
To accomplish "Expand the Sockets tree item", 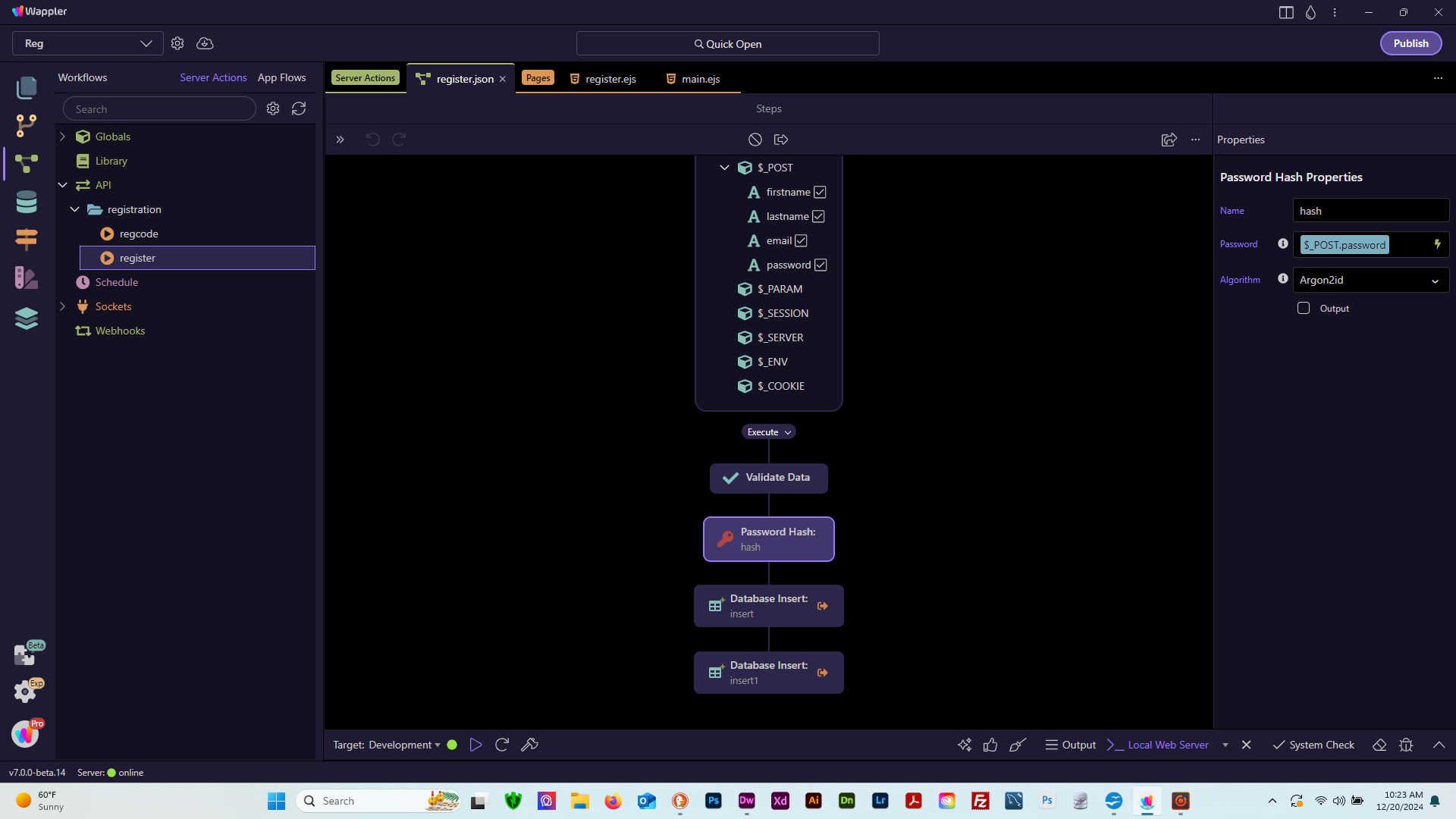I will point(63,306).
